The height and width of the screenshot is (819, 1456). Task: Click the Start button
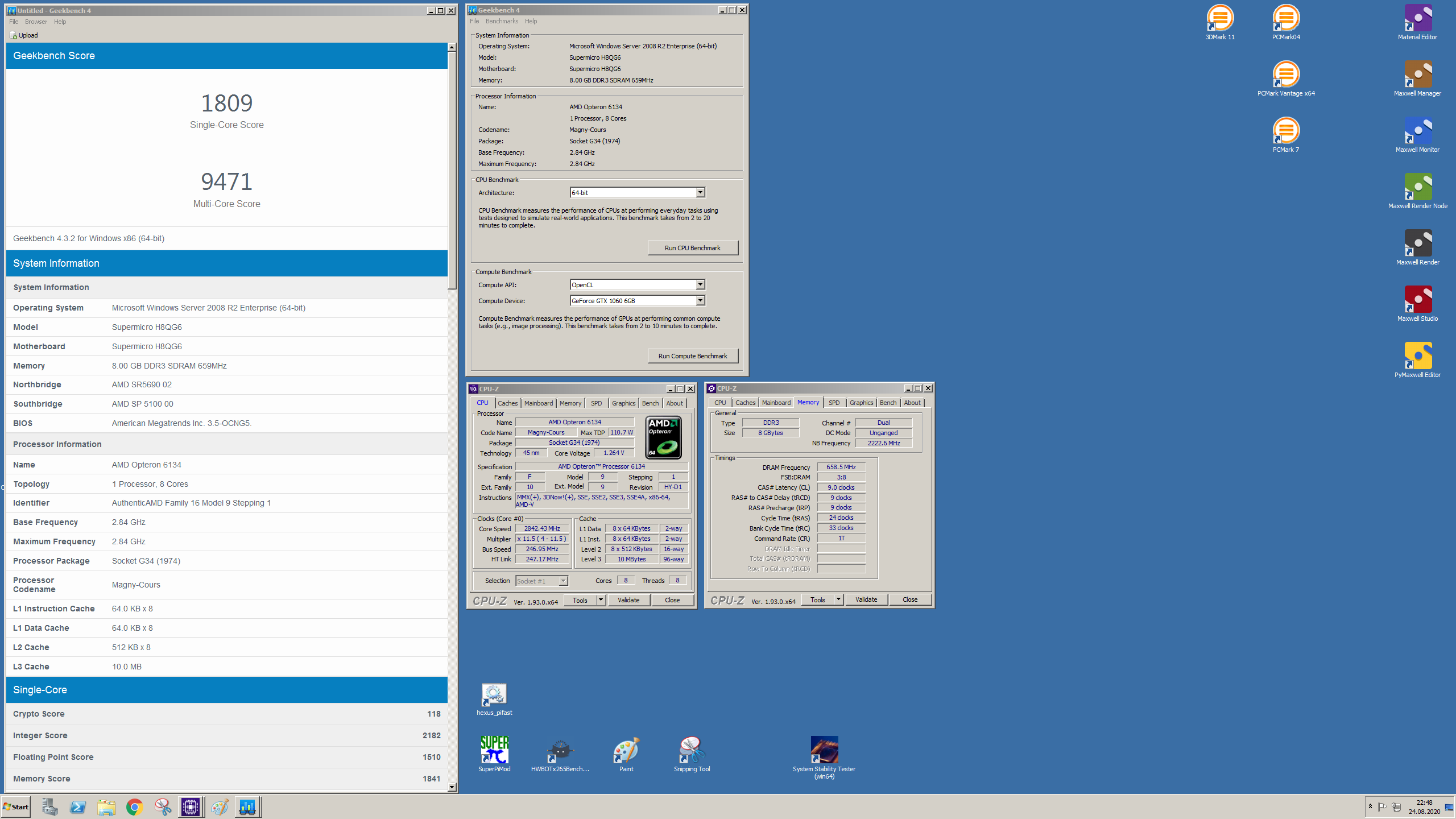(x=16, y=807)
